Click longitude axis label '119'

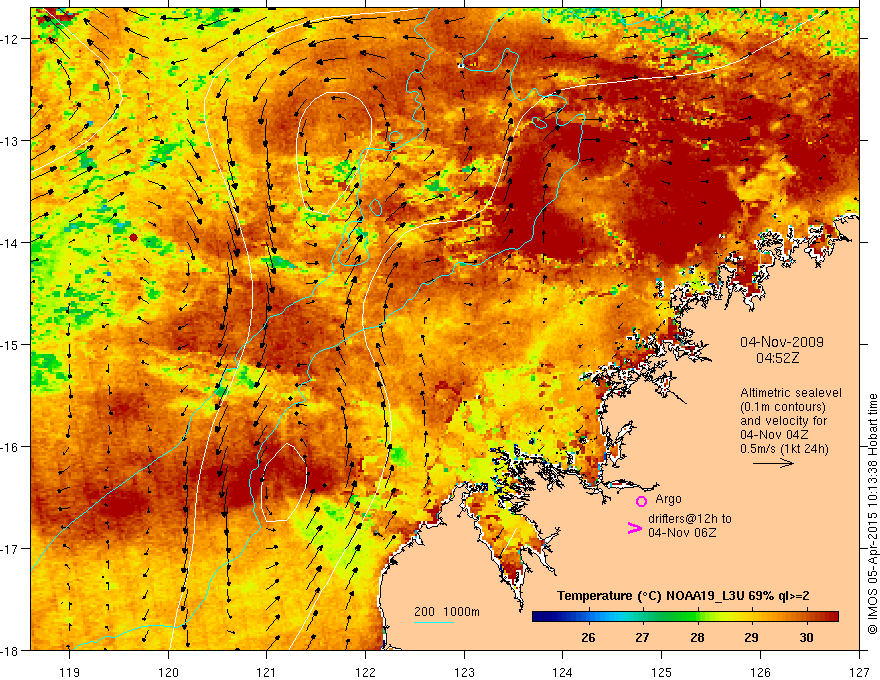point(70,672)
